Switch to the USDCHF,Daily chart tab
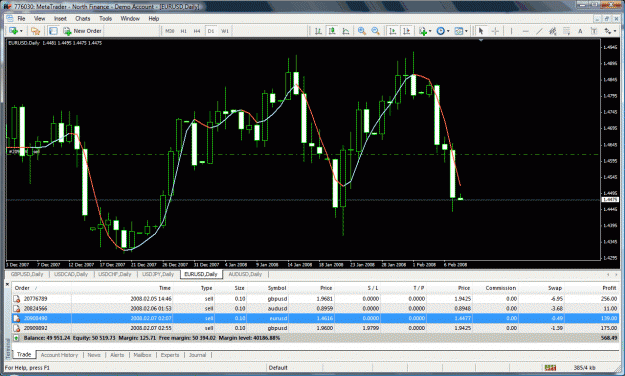Screen dimensions: 625x376 point(115,274)
